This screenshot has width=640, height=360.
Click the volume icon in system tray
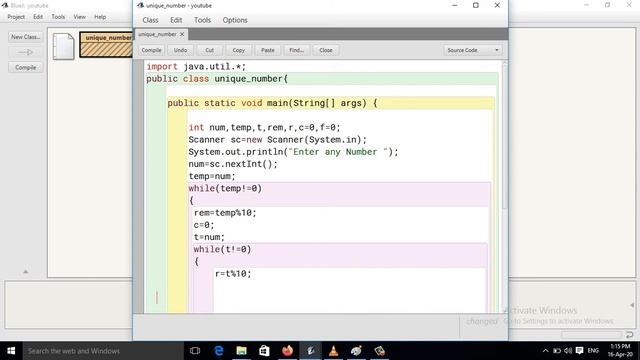tap(568, 351)
